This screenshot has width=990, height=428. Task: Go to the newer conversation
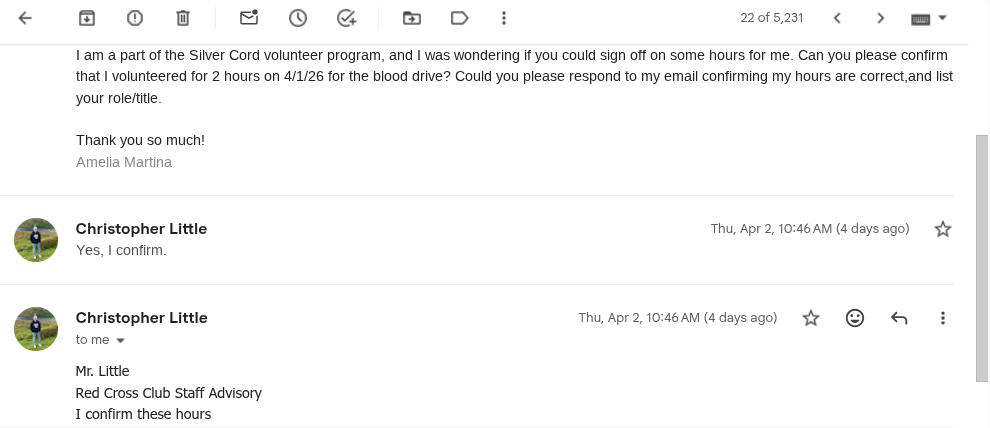coord(837,18)
